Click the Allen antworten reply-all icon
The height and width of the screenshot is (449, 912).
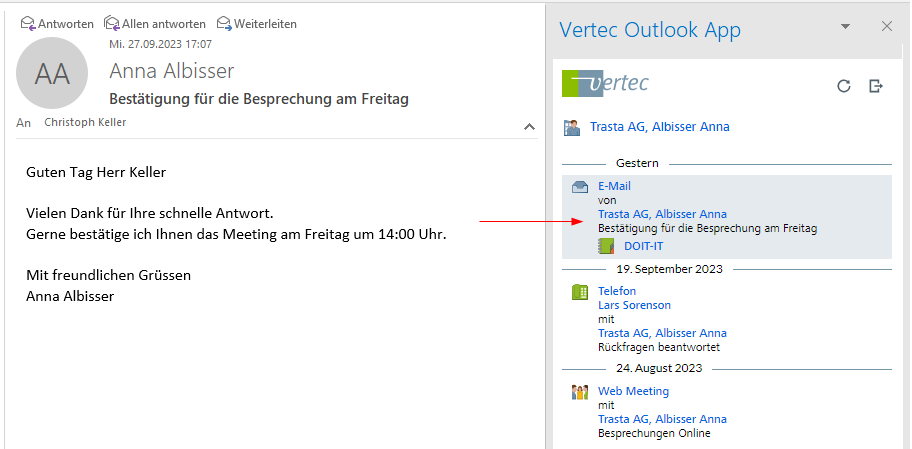pyautogui.click(x=112, y=23)
